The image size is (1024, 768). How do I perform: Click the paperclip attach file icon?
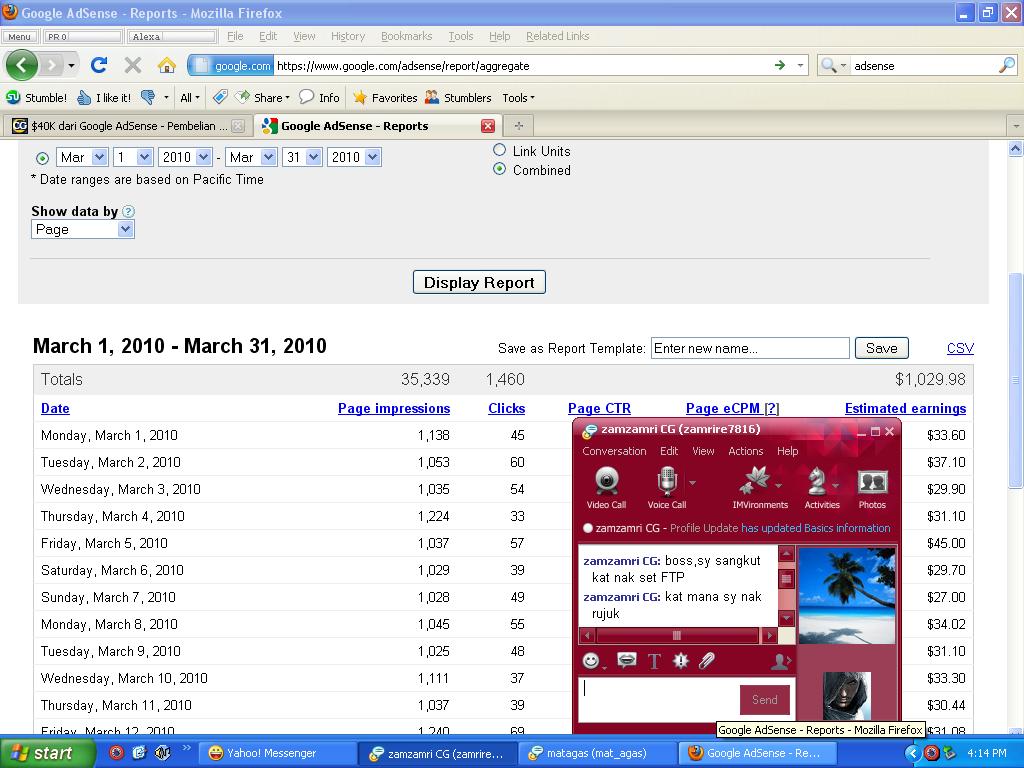(x=707, y=661)
